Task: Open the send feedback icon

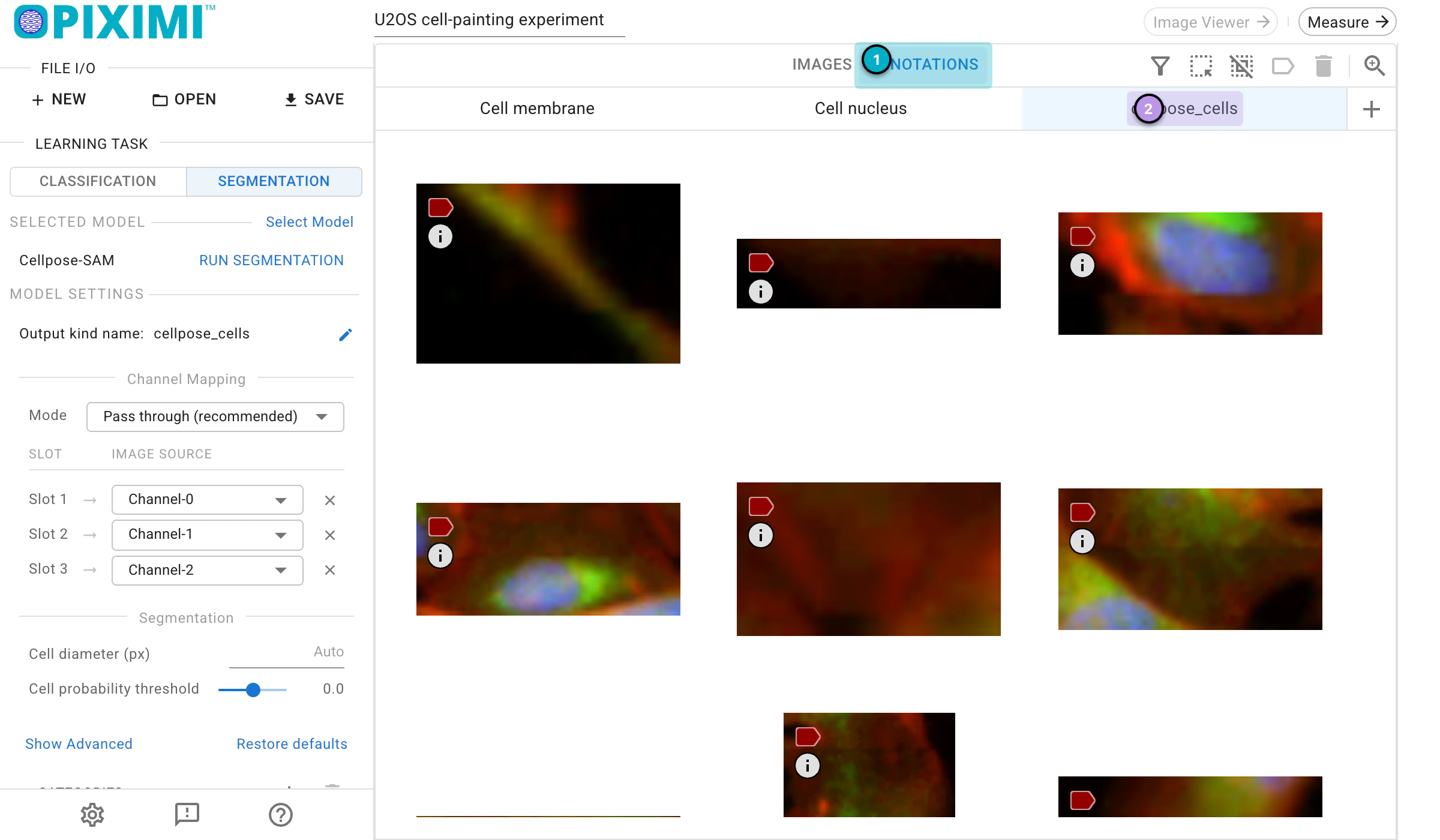Action: [187, 814]
